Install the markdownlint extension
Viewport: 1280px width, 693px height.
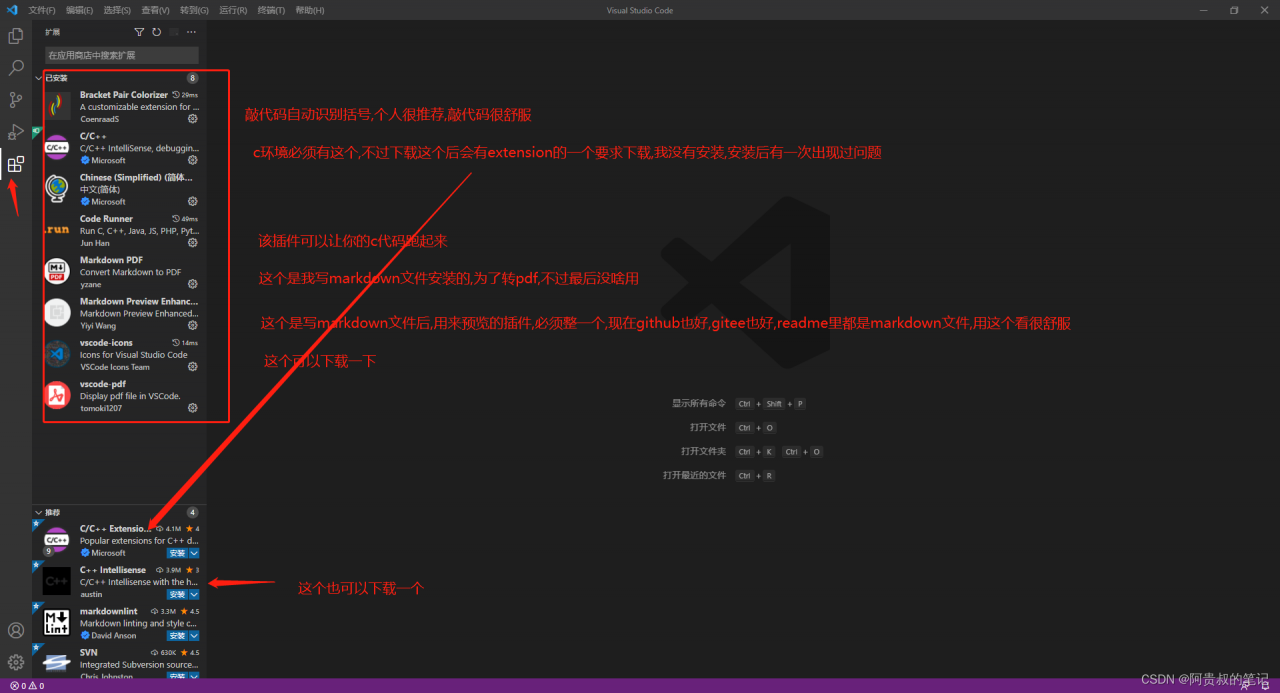(177, 635)
